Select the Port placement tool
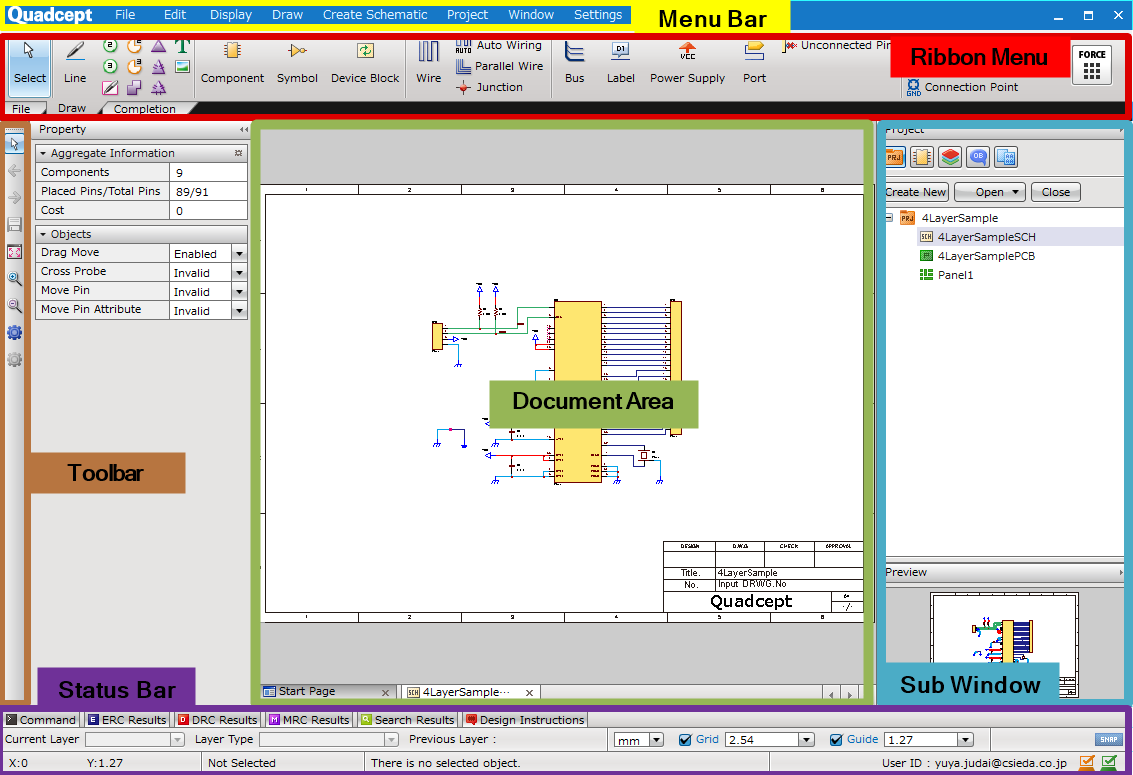1133x775 pixels. (x=754, y=62)
